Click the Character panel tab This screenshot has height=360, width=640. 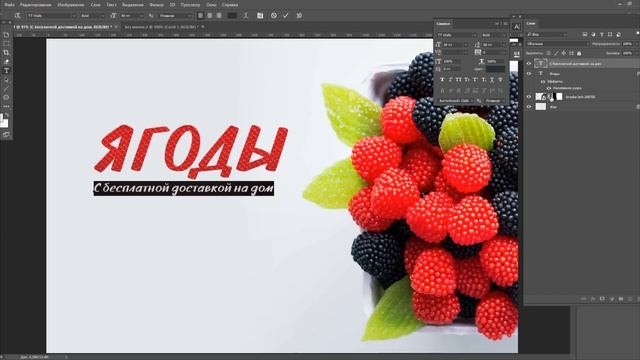[x=443, y=24]
